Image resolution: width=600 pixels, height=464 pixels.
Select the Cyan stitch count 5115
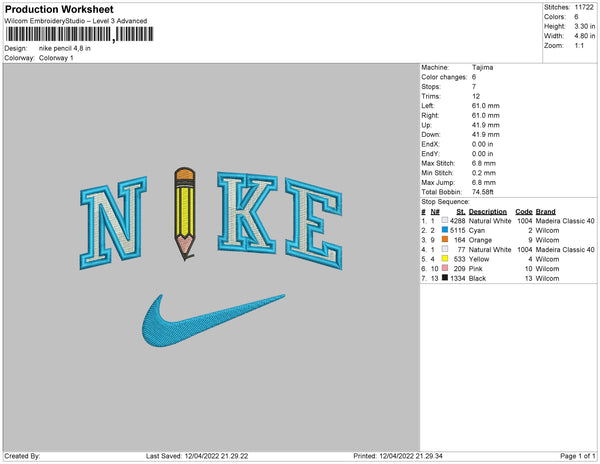[x=458, y=230]
